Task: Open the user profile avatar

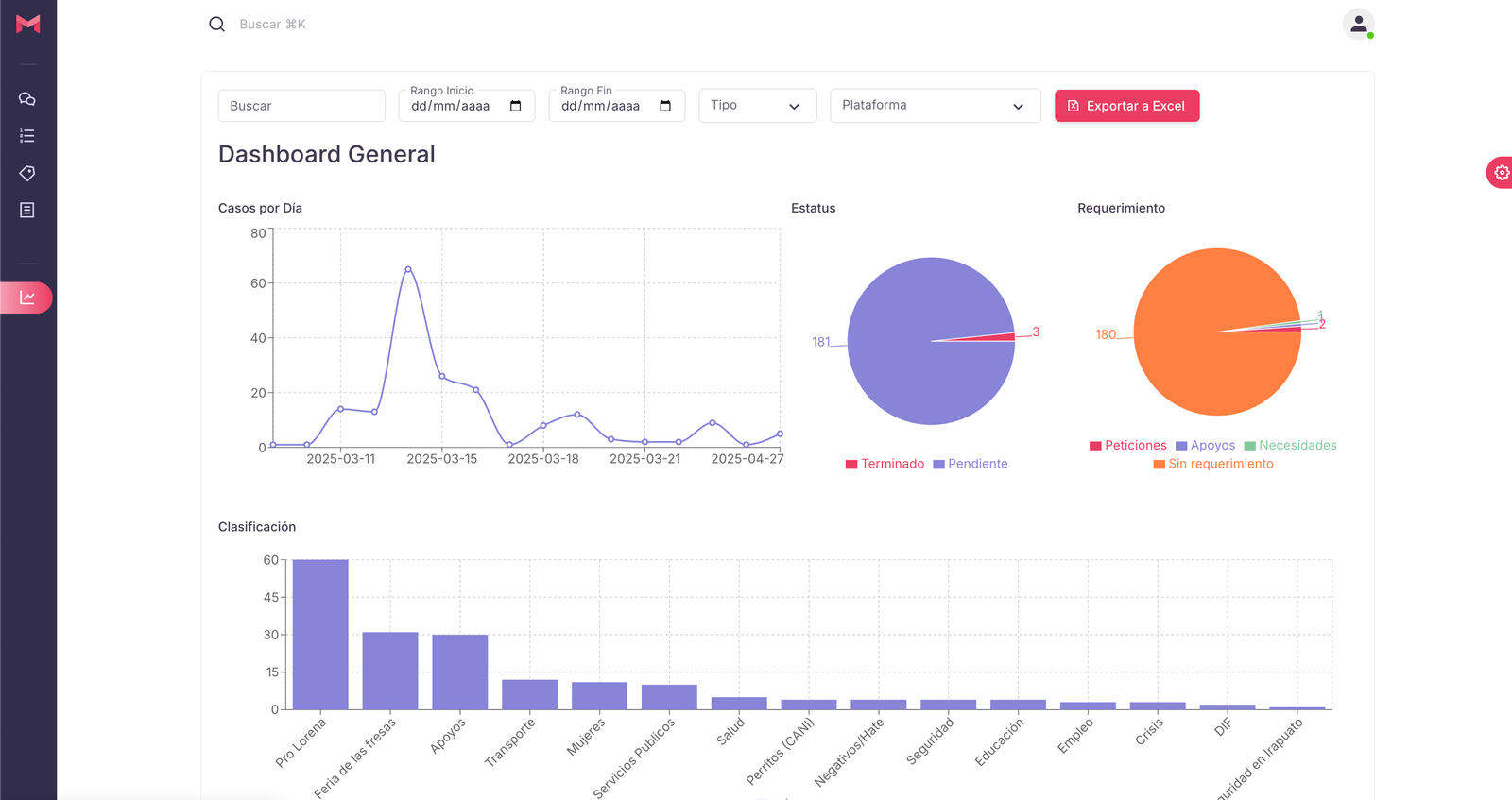Action: [x=1358, y=25]
